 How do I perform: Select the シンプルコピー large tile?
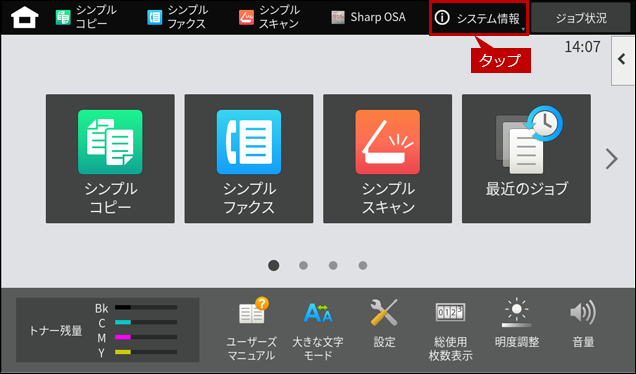pos(110,159)
